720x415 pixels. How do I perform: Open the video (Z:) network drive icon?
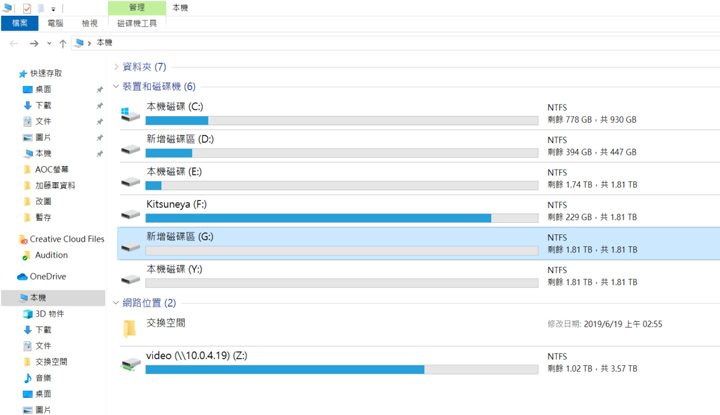click(x=130, y=362)
